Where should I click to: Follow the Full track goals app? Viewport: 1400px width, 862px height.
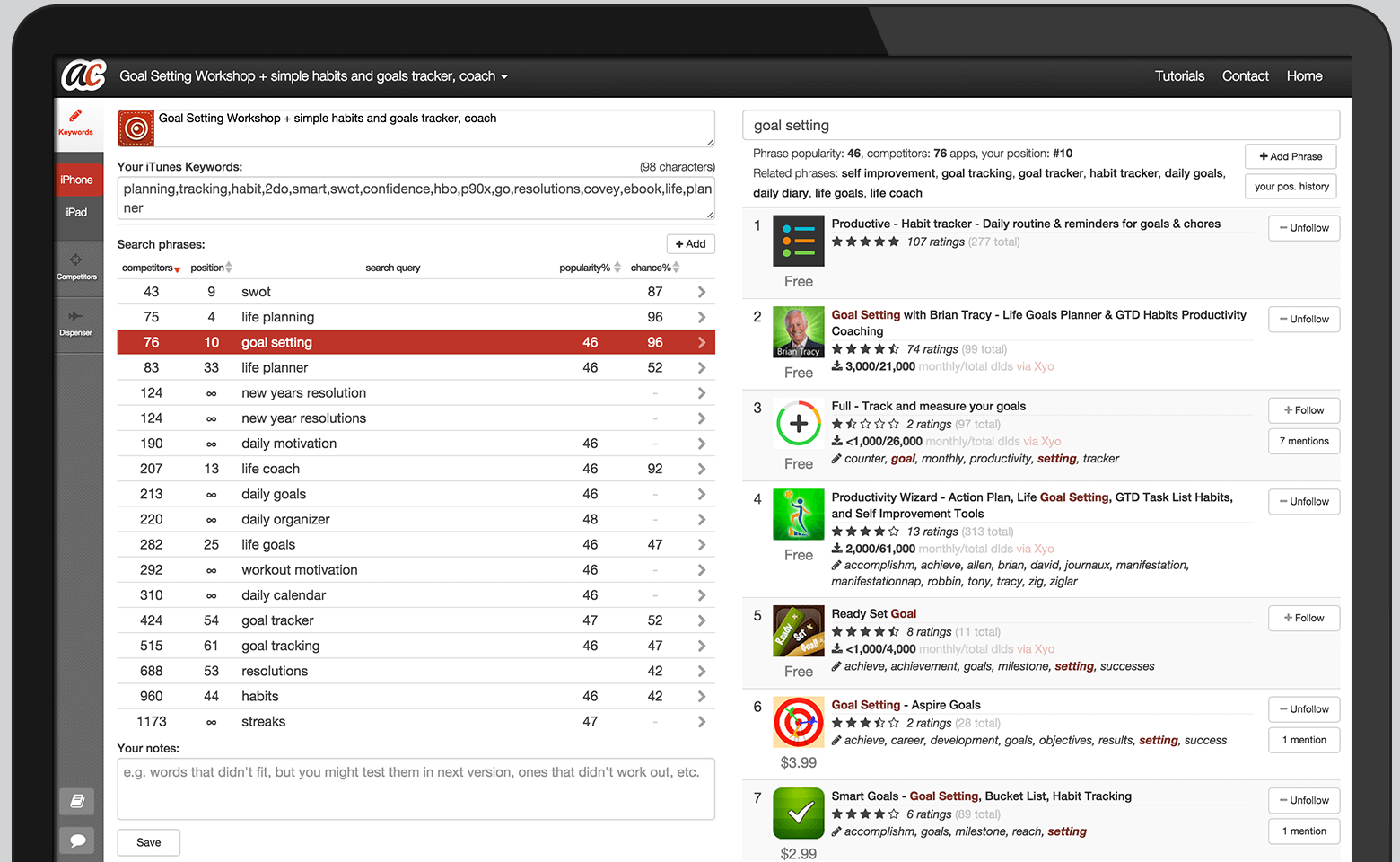[1304, 410]
